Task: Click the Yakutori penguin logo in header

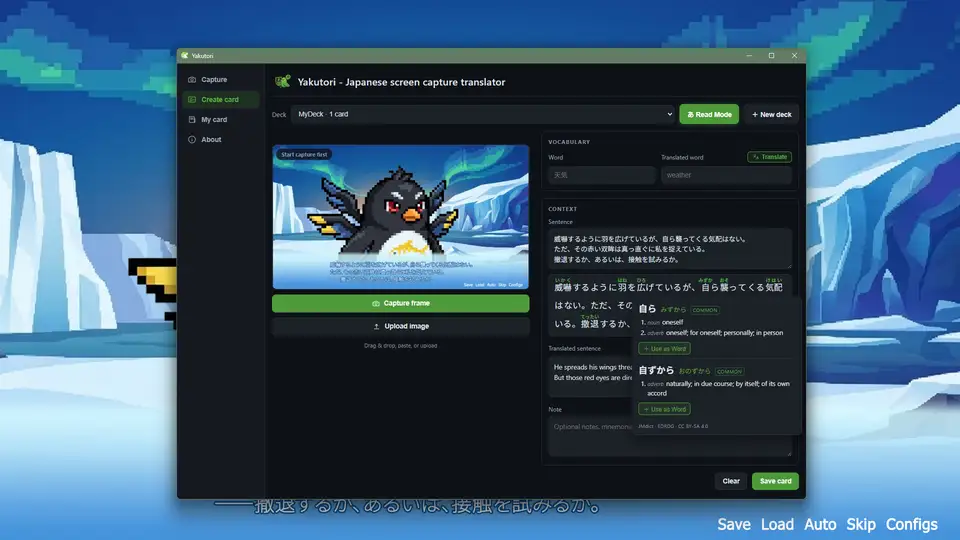Action: tap(283, 81)
